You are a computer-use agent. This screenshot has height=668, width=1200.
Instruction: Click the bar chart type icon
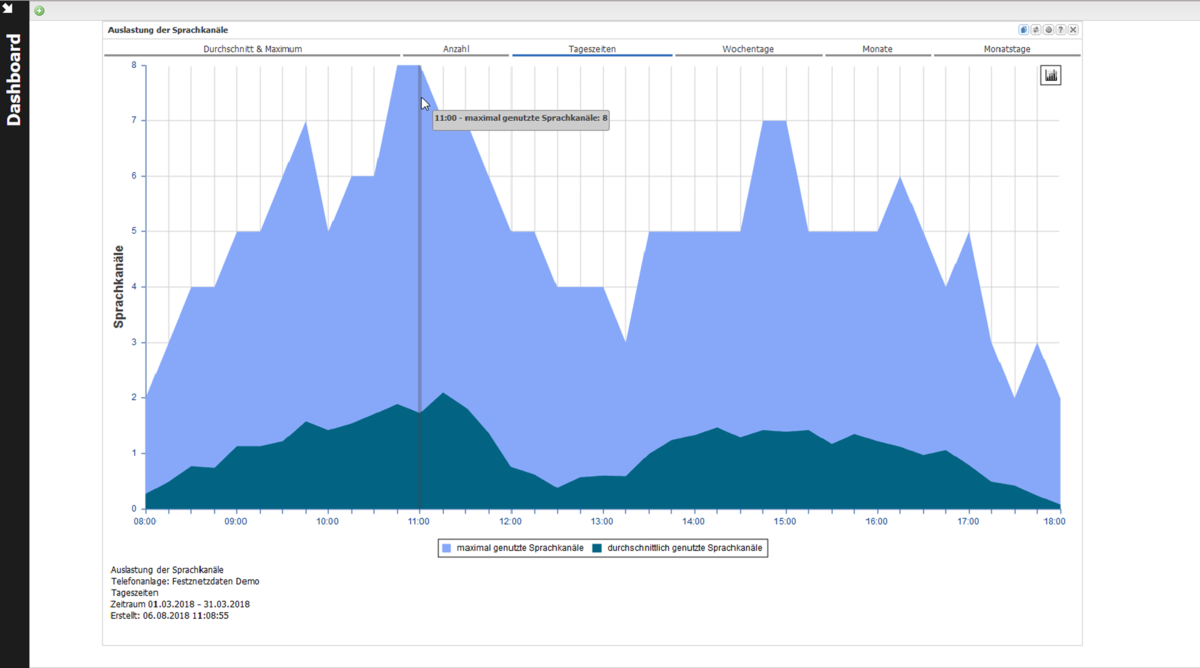tap(1051, 75)
